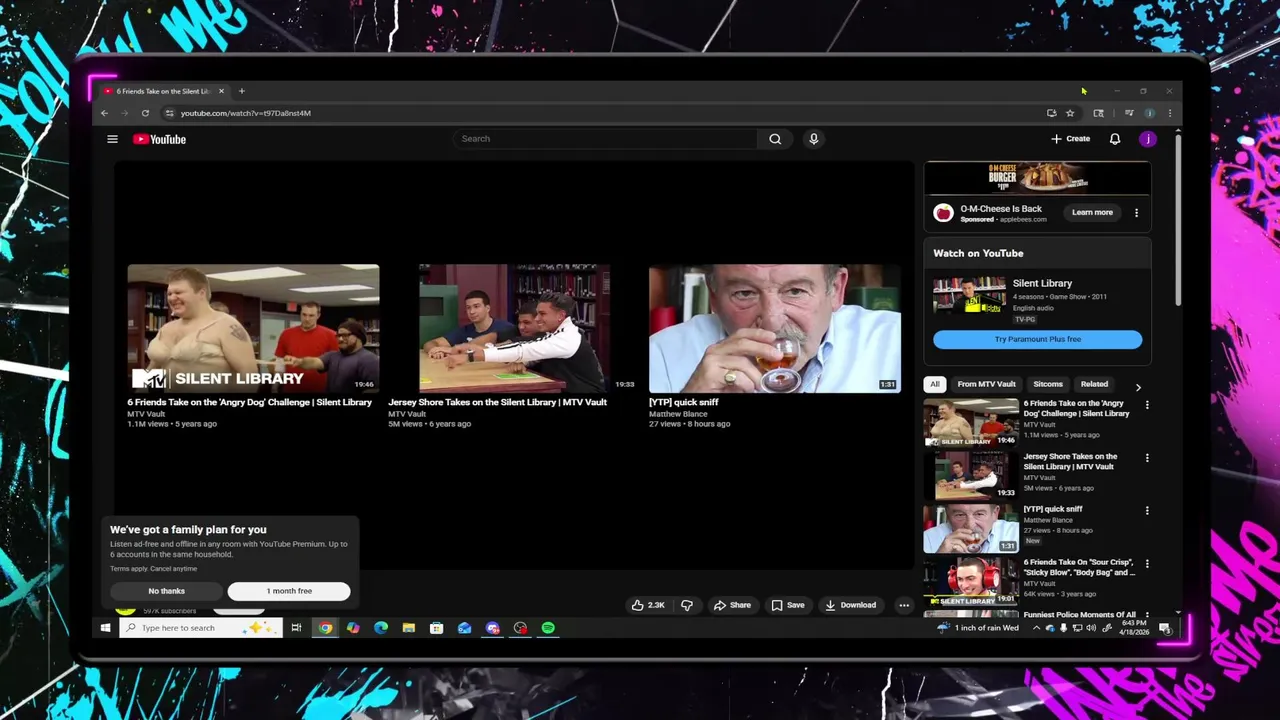This screenshot has height=720, width=1280.
Task: Open the Chrome three-dot menu
Action: [1170, 113]
